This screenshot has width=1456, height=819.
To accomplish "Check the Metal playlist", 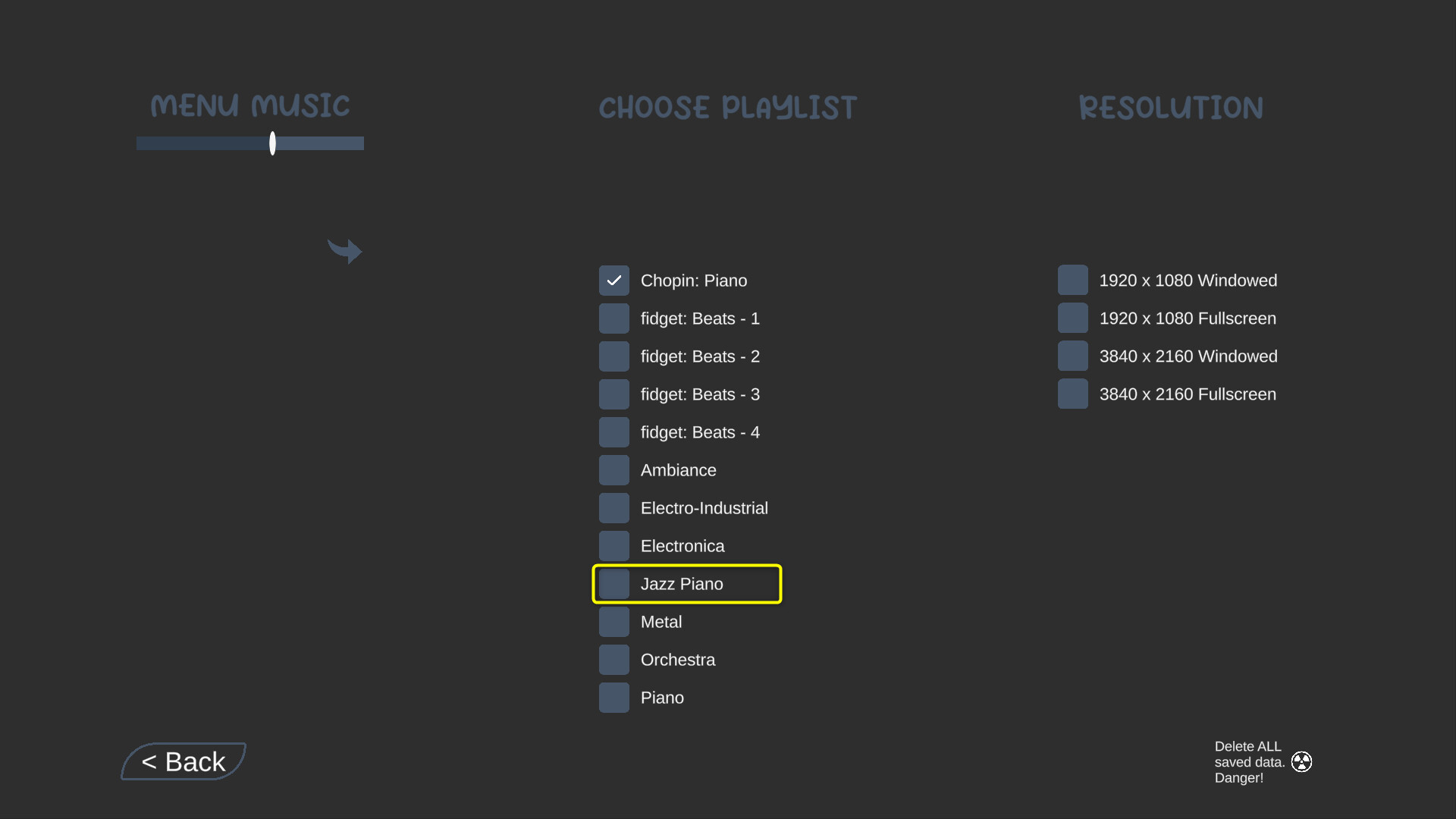I will click(x=614, y=621).
